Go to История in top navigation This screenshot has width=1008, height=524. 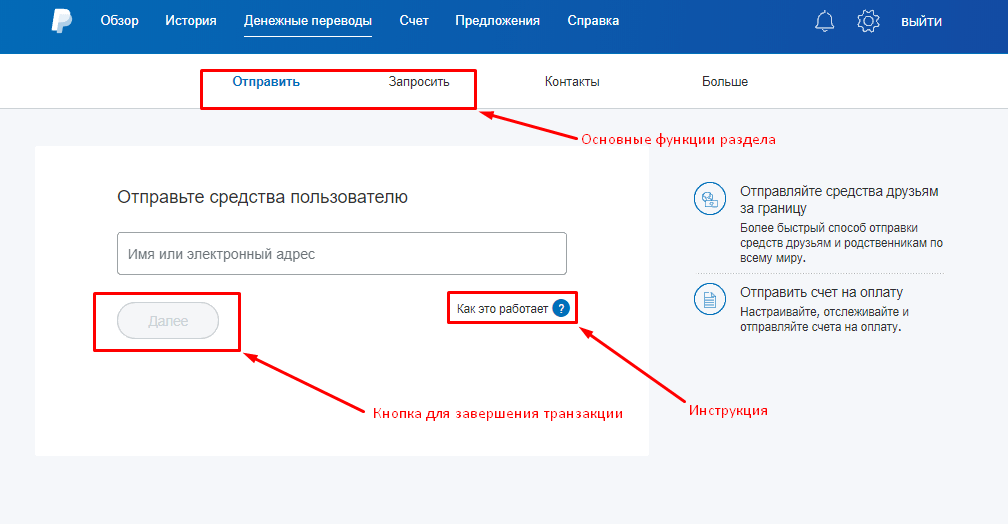[x=191, y=21]
